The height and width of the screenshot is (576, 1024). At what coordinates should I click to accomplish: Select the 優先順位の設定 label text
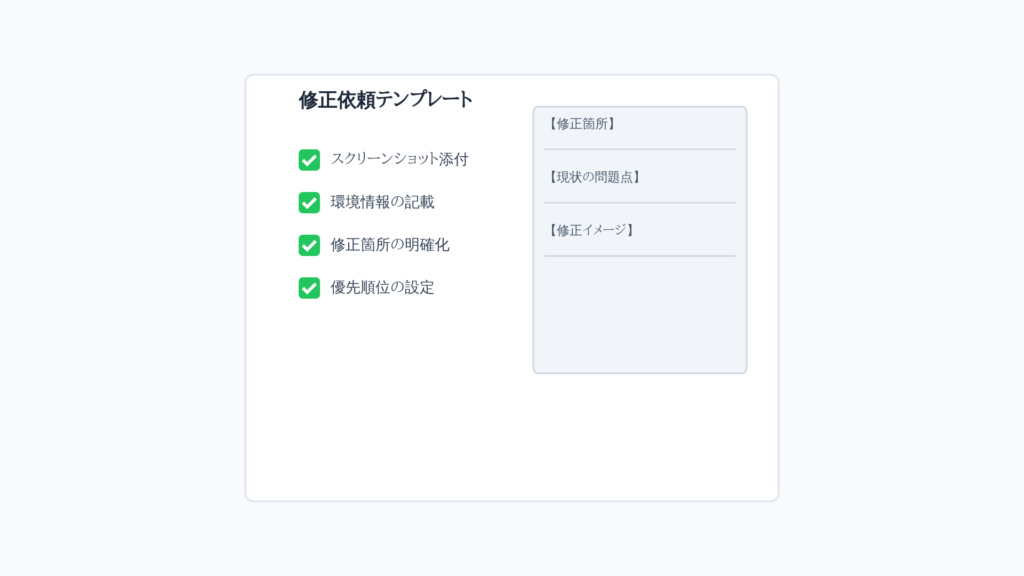[x=382, y=287]
